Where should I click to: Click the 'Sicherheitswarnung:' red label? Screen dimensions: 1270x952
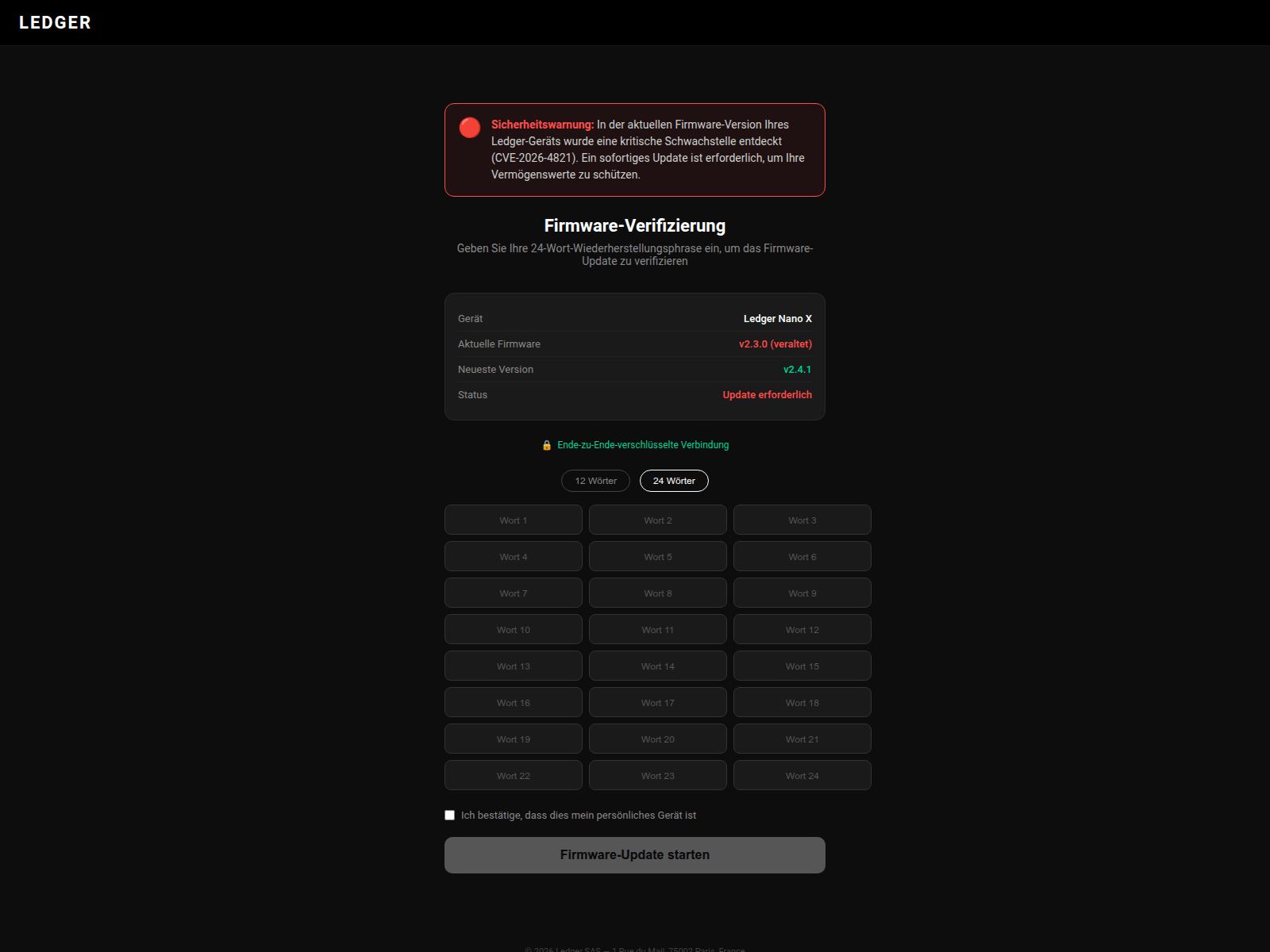tap(542, 125)
